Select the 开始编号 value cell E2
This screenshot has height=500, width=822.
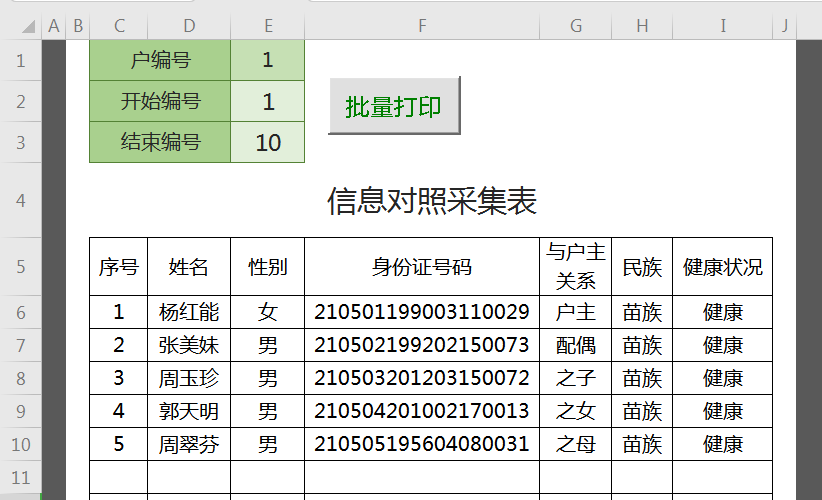point(268,101)
